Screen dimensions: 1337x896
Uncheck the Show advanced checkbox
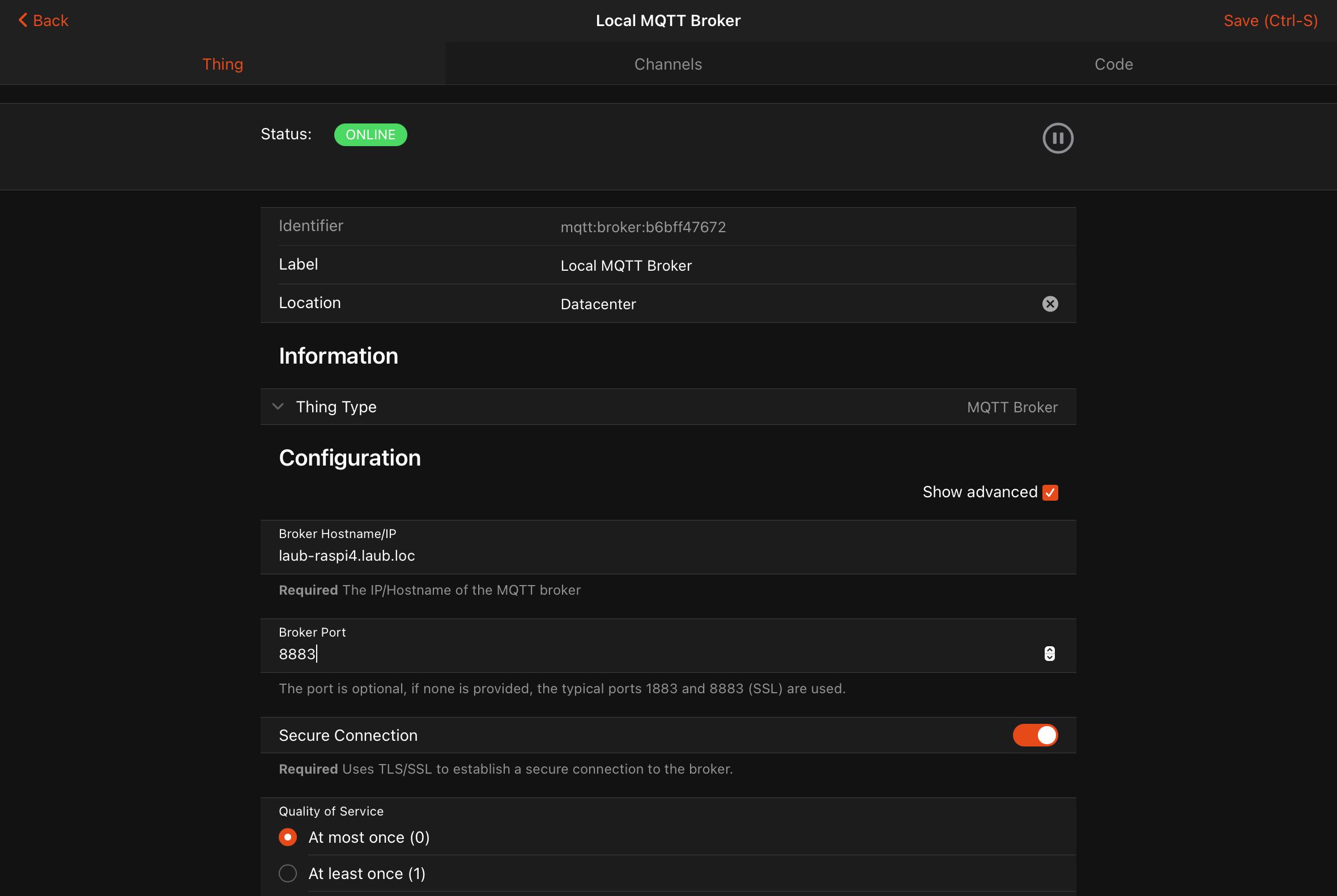[1050, 493]
